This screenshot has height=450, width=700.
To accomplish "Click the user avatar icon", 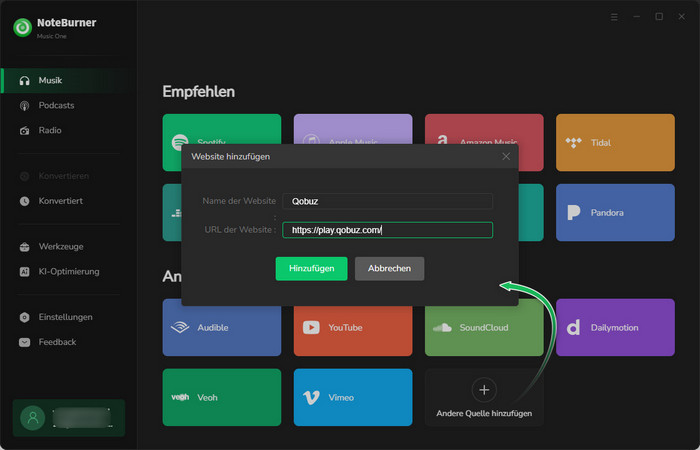I will pos(33,418).
